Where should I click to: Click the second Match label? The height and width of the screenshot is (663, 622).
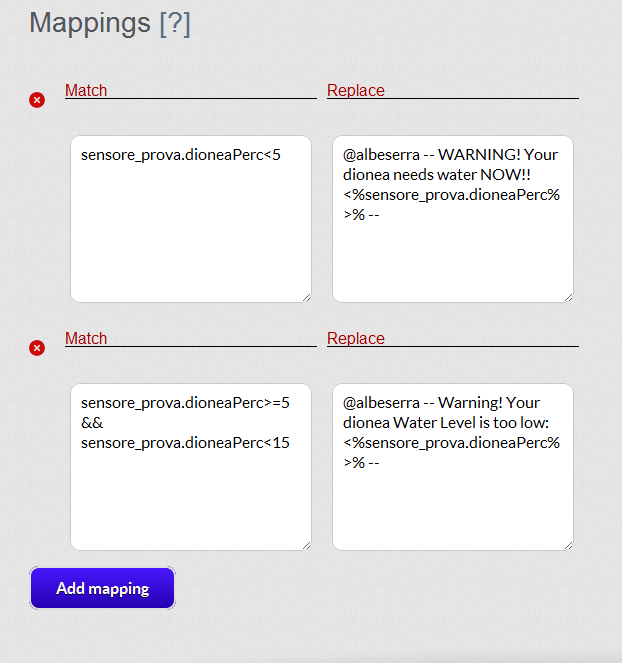pos(86,338)
